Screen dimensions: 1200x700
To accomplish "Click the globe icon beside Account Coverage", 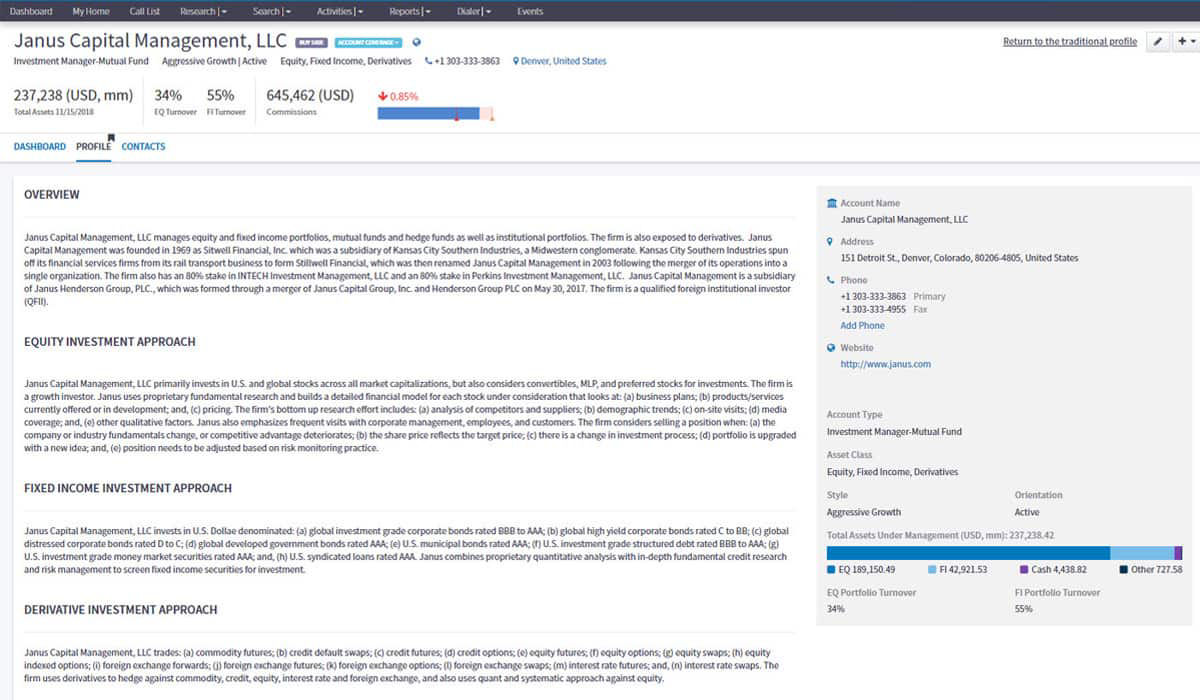I will (416, 42).
